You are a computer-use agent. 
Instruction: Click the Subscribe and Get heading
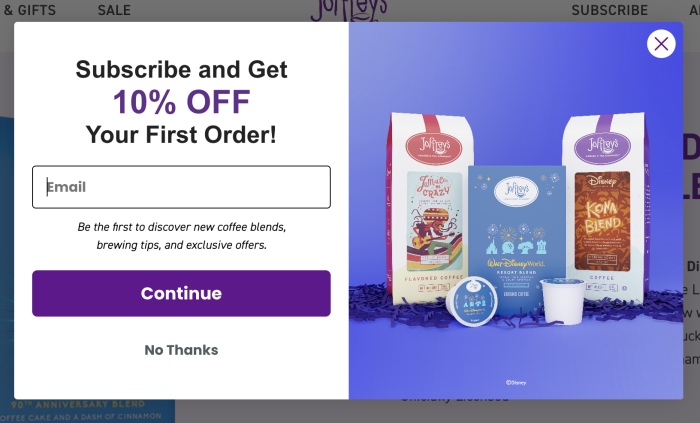(181, 70)
